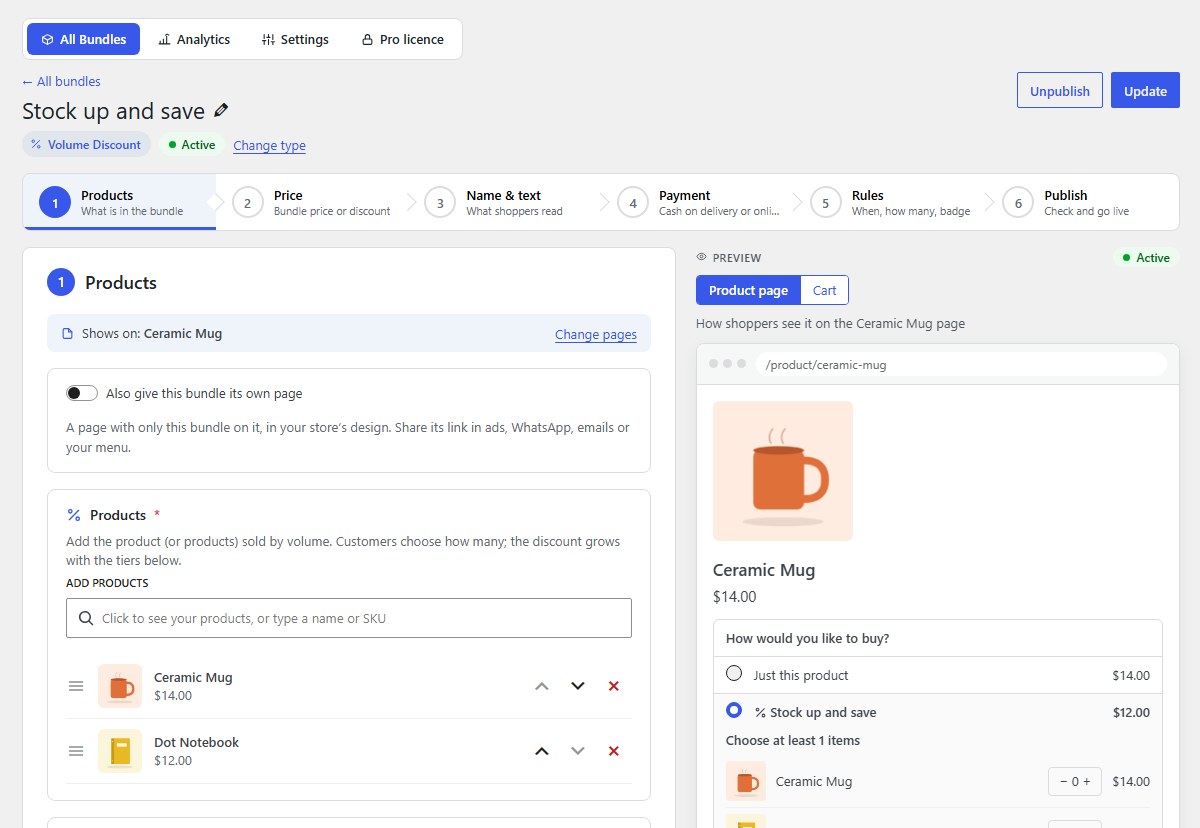Grab the drag handle on the Ceramic Mug row
1200x828 pixels.
tap(76, 686)
